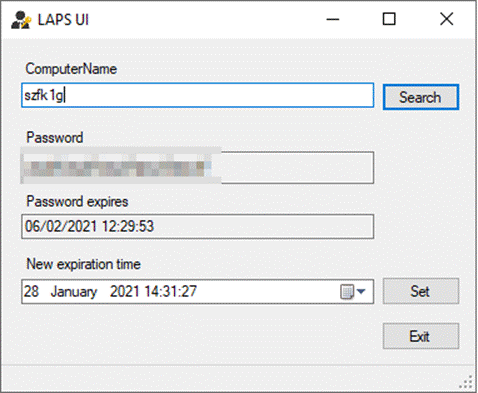Maximize the LAPS UI window

coord(389,19)
